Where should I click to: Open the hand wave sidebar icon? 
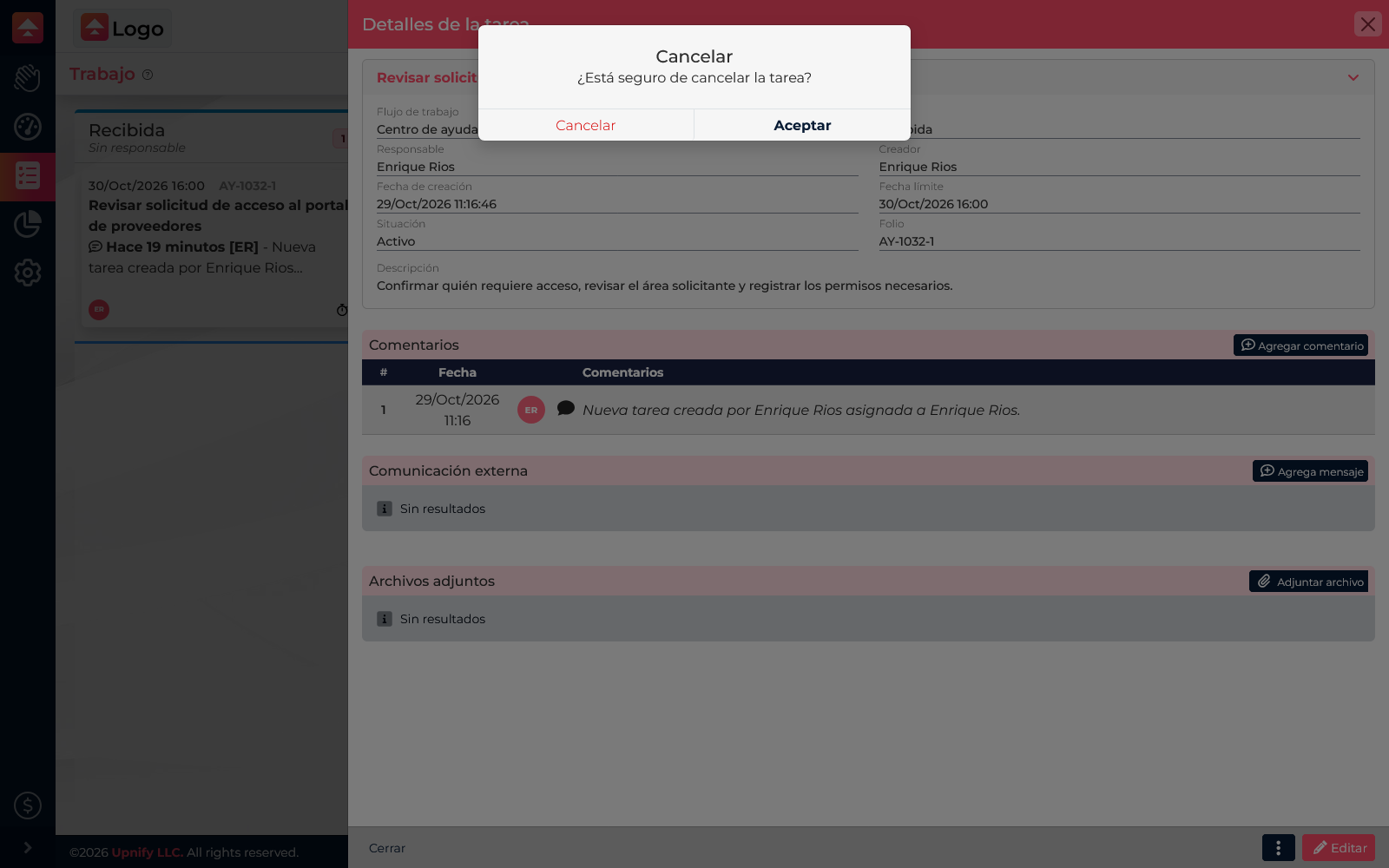[28, 78]
